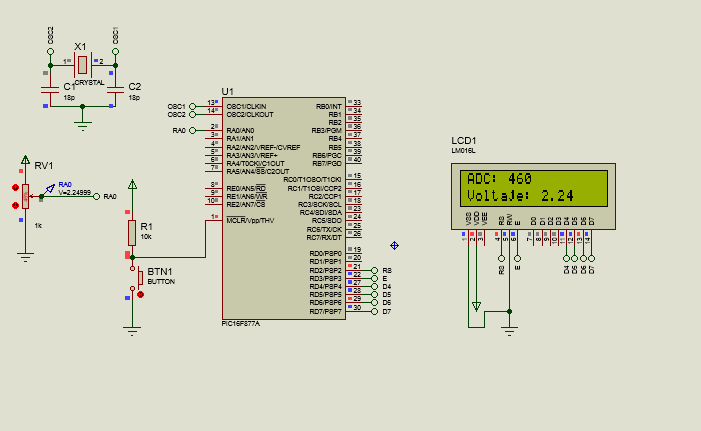701x431 pixels.
Task: Click the E terminal under the LCD
Action: point(517,258)
